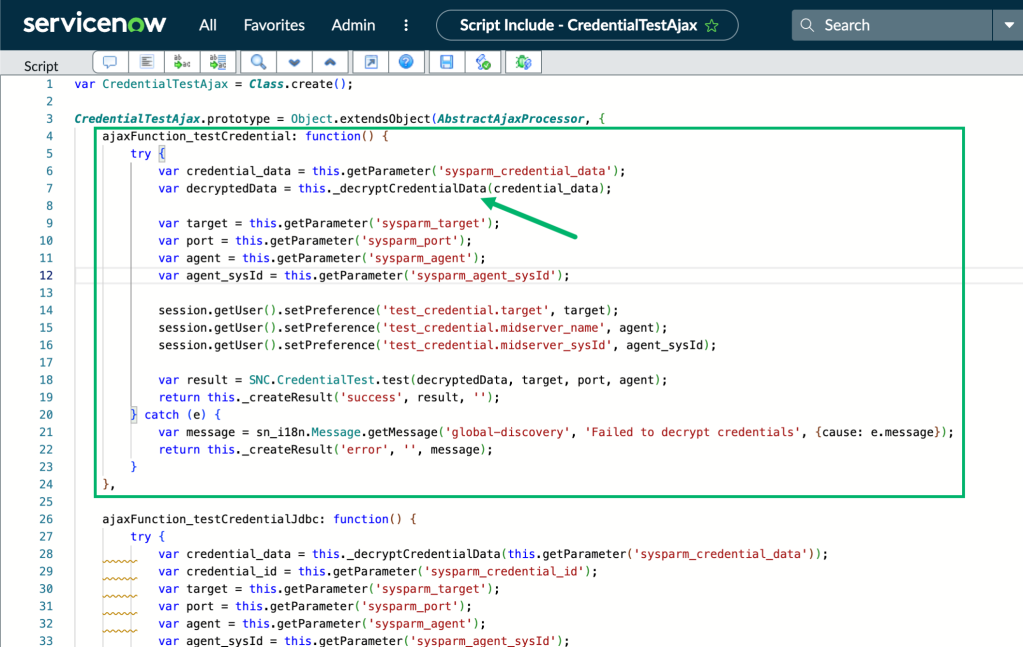Click 'success' string on line 19
The image size is (1023, 647).
(x=371, y=397)
